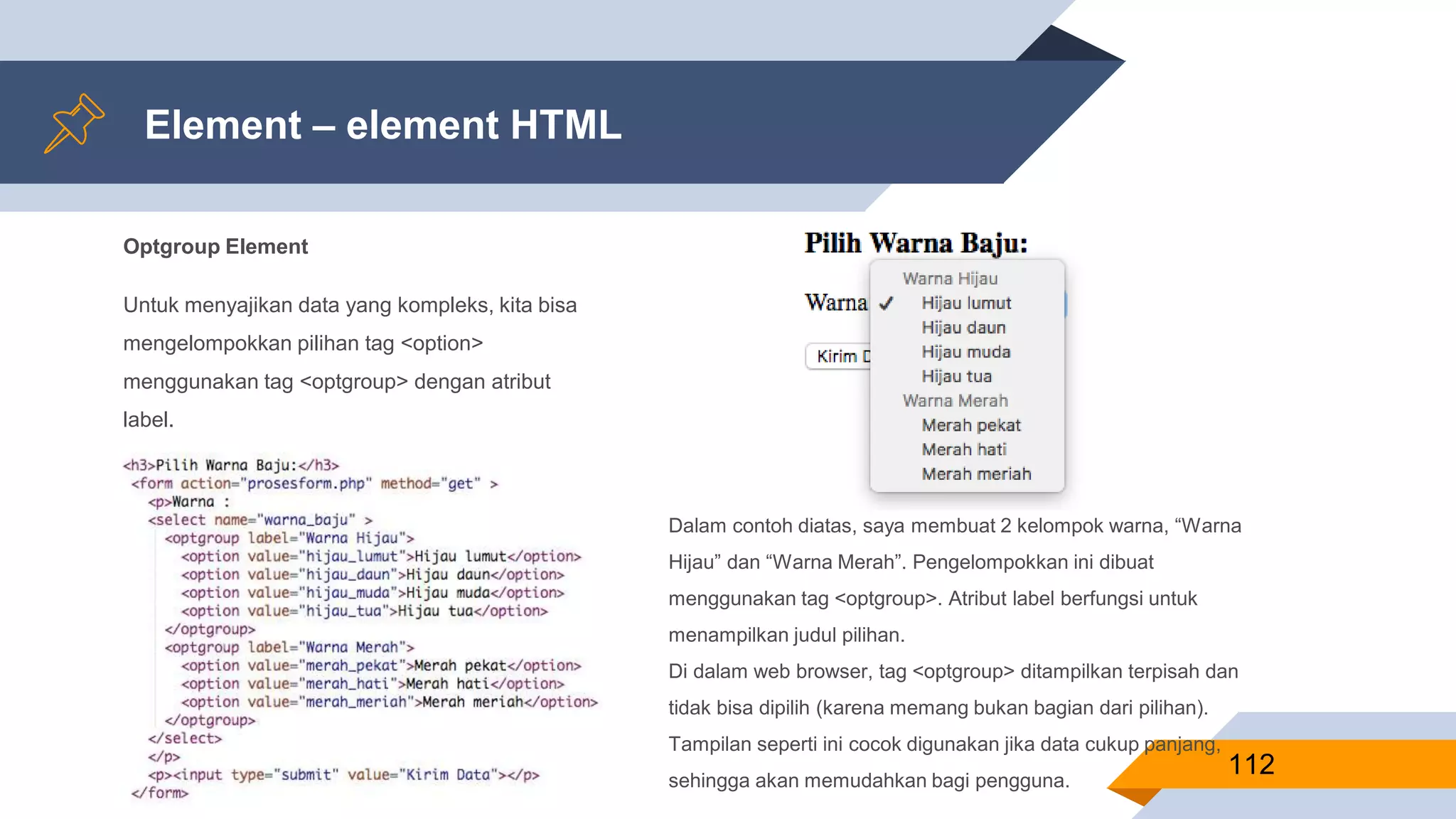The image size is (1456, 819).
Task: Click the option value="merah_meriah" code line
Action: coord(390,702)
